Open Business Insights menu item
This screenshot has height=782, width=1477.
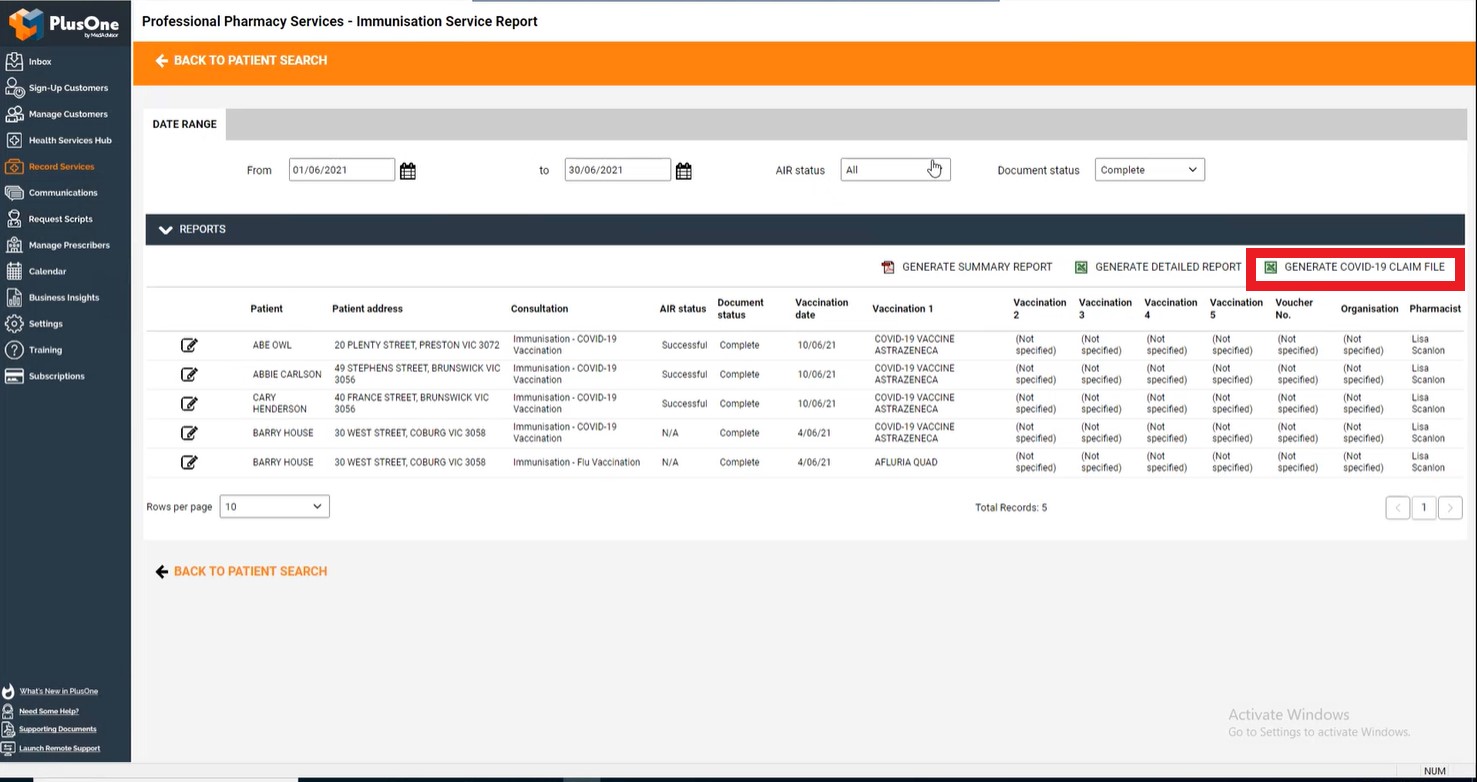64,297
